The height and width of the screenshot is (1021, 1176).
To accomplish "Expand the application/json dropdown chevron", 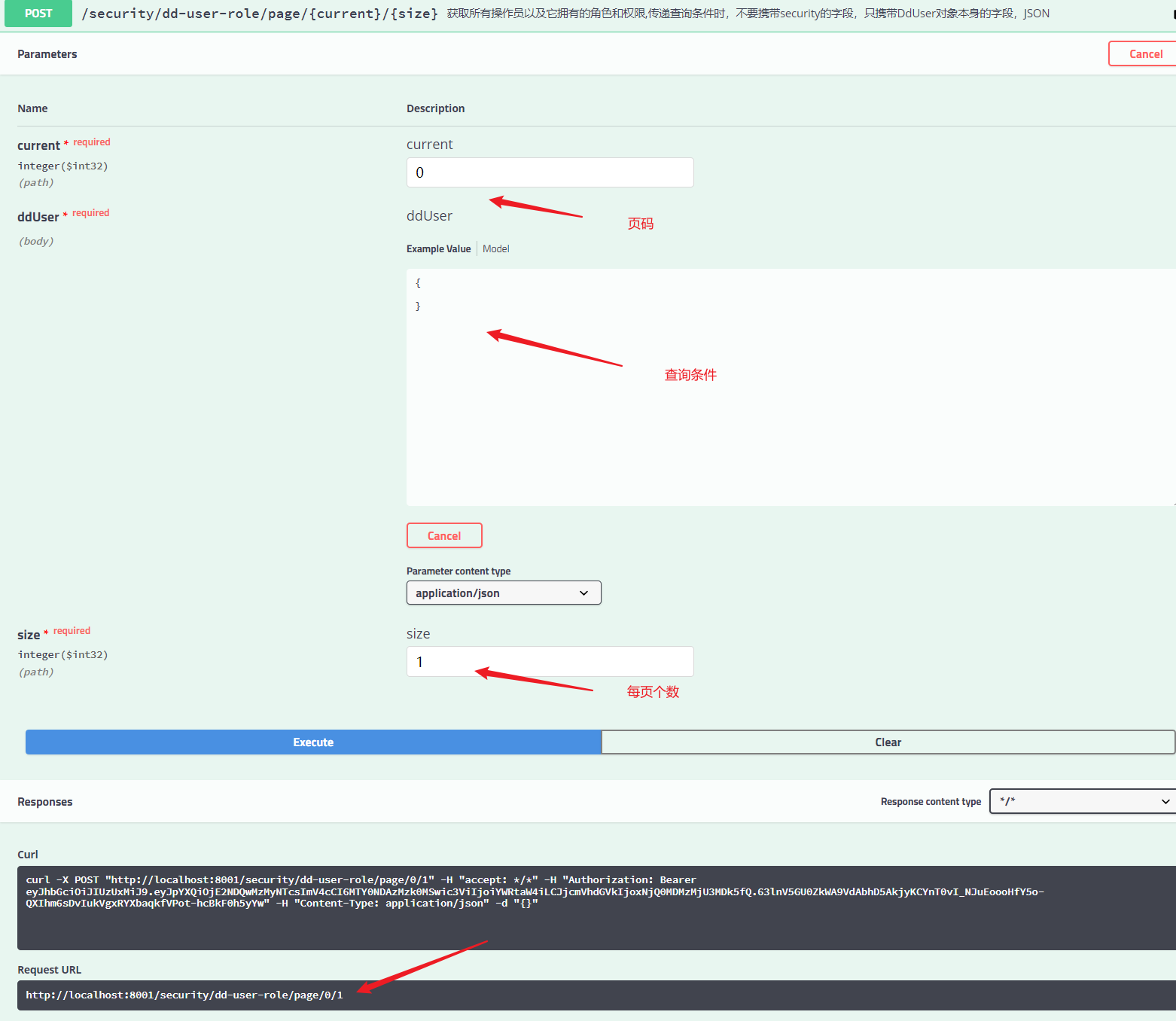I will [584, 593].
